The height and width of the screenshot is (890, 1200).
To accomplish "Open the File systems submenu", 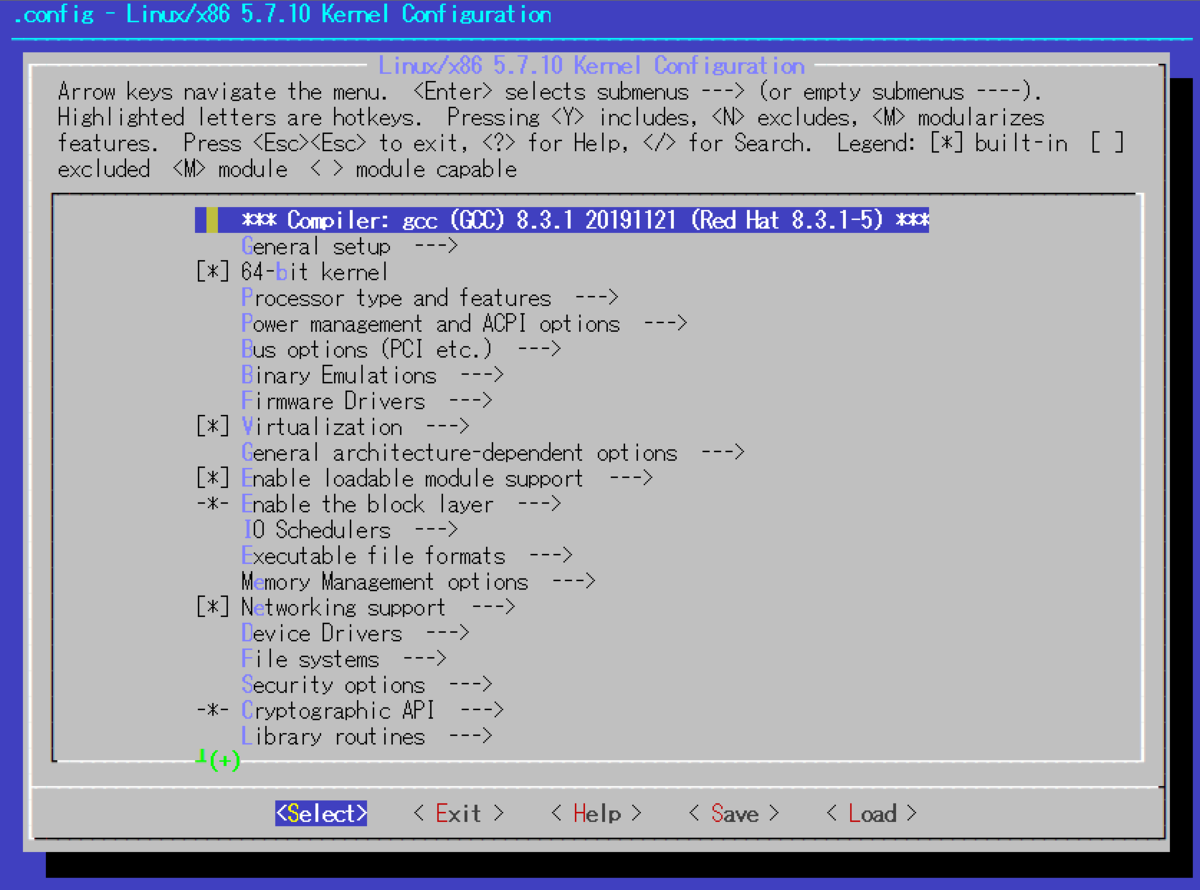I will [344, 659].
